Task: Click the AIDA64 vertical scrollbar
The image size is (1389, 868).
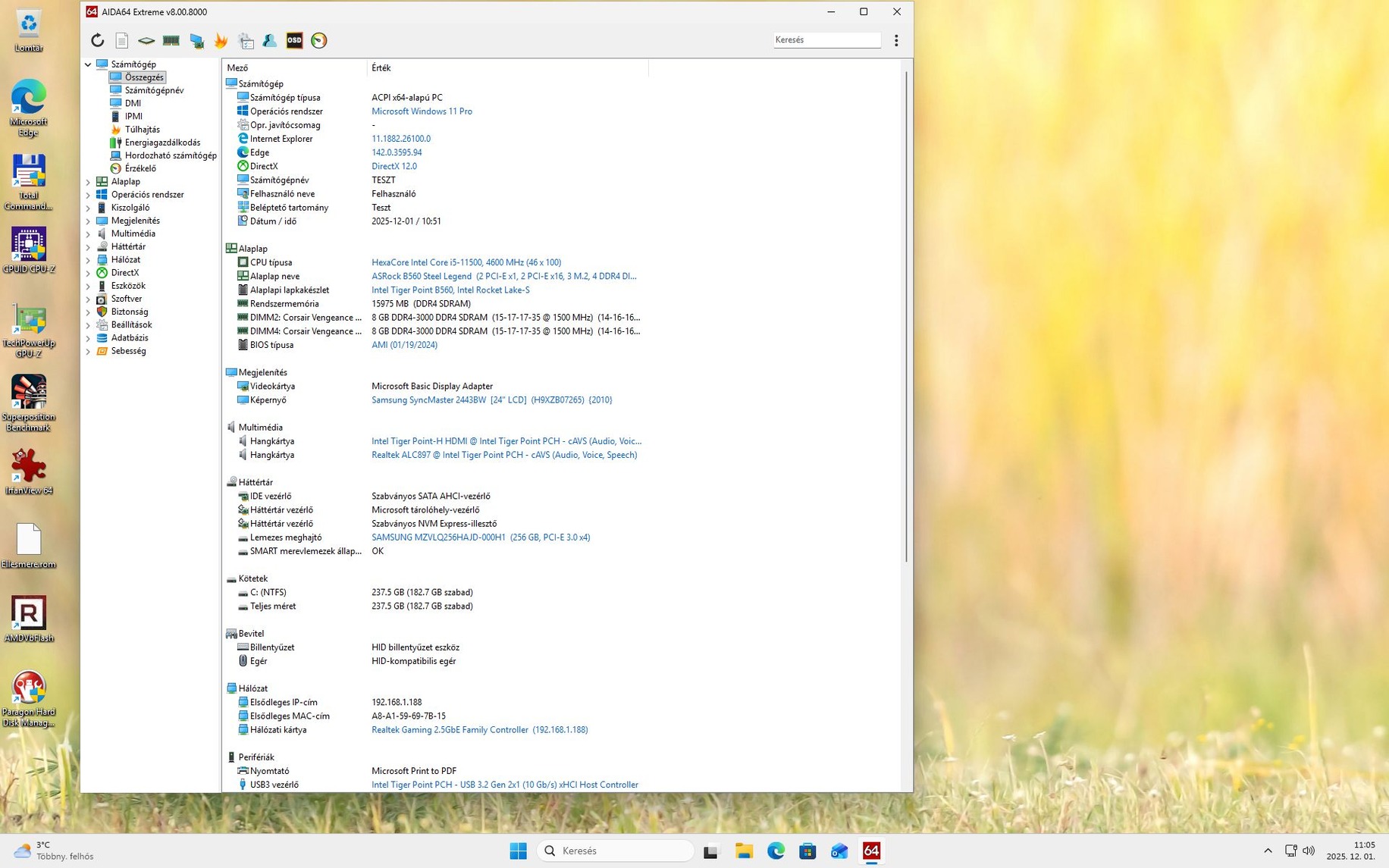Action: click(907, 317)
